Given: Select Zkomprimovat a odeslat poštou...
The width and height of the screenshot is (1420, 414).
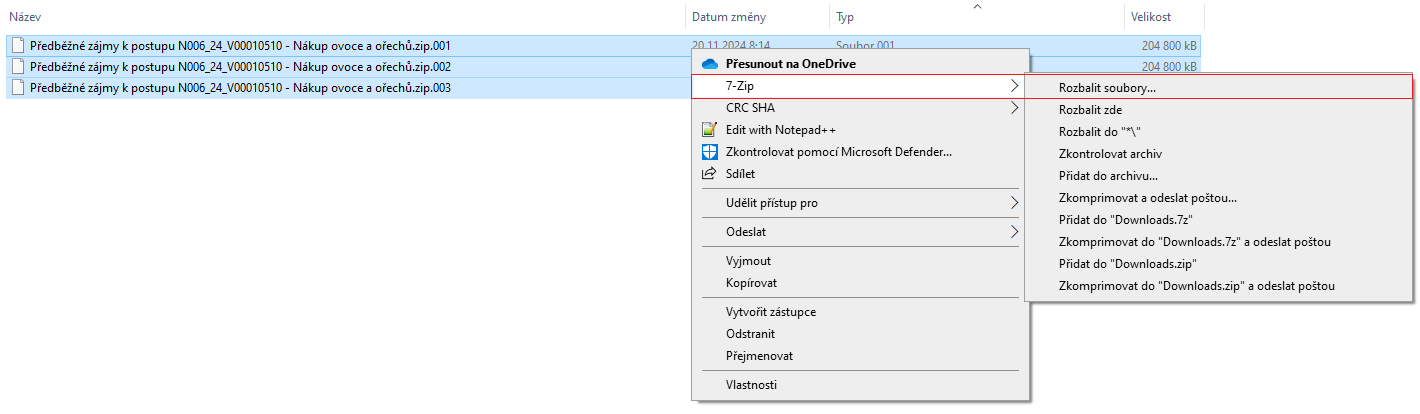Looking at the screenshot, I should [1218, 198].
